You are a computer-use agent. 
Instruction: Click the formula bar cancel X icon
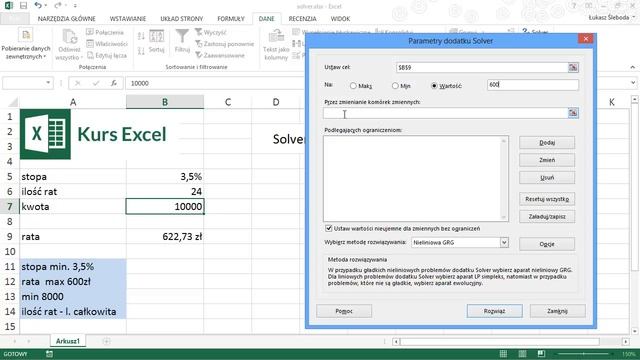pyautogui.click(x=78, y=83)
